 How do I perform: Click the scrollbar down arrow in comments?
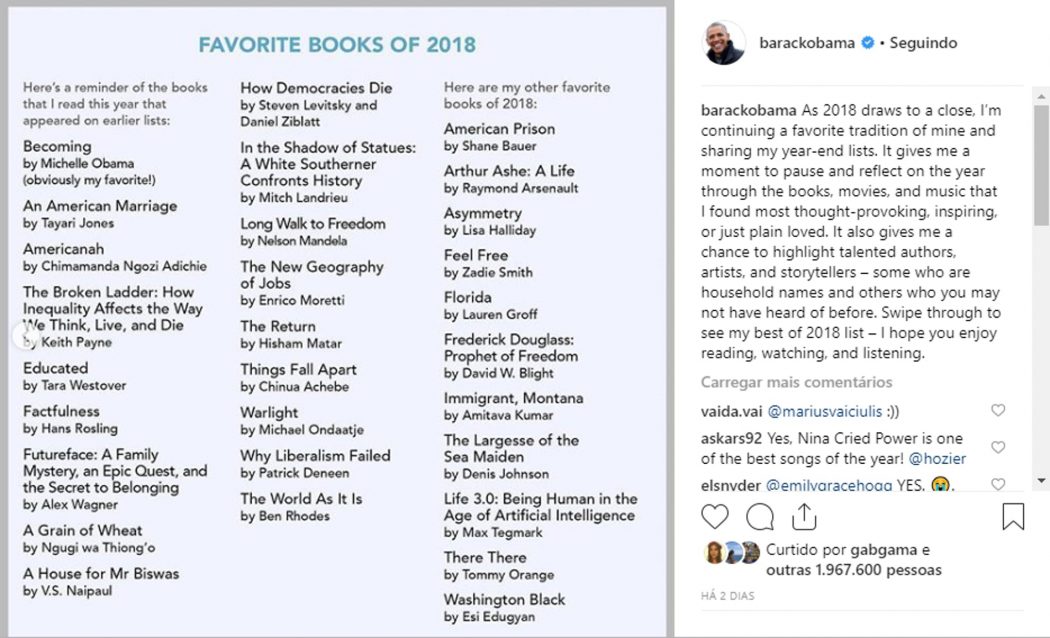[1041, 481]
